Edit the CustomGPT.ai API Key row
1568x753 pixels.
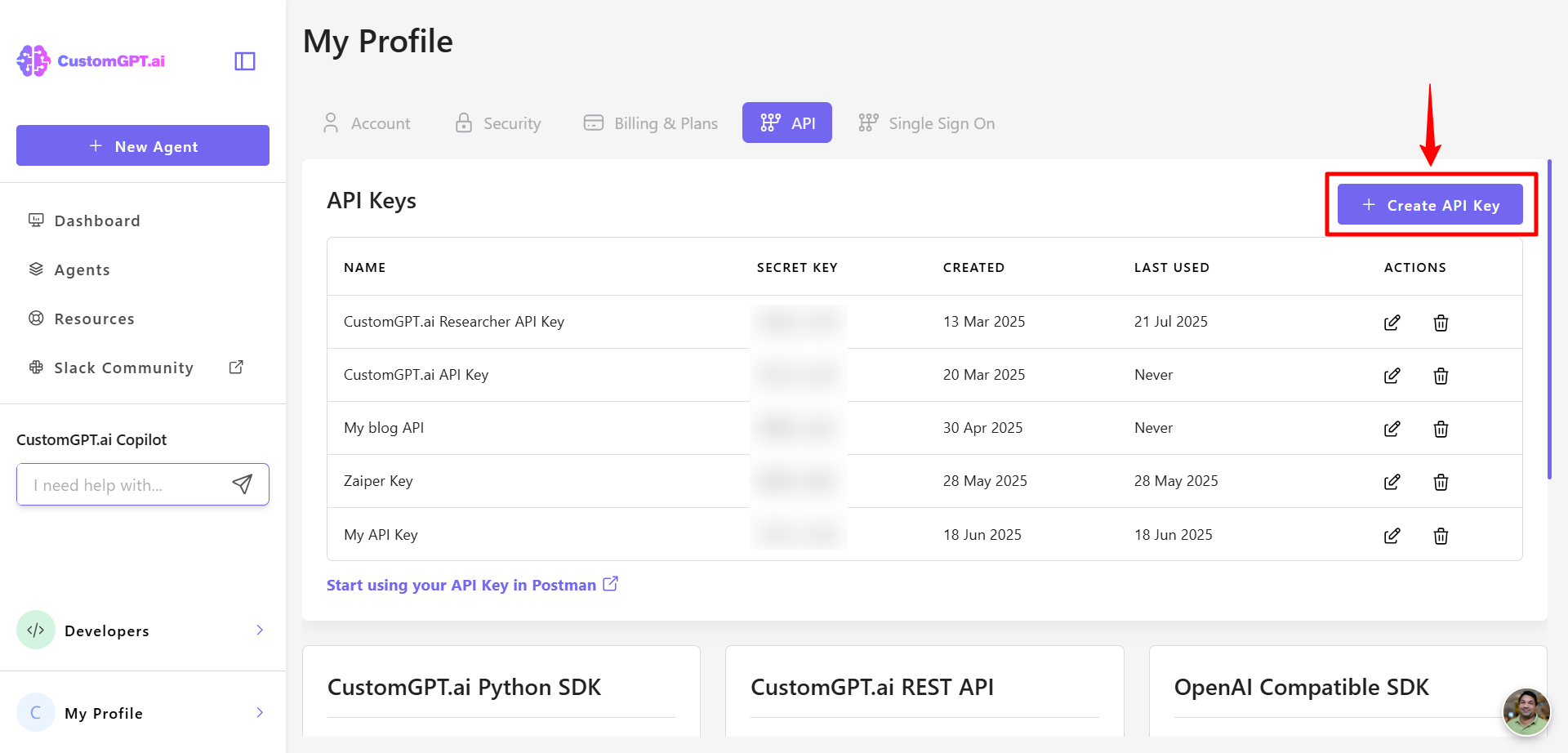click(1392, 376)
